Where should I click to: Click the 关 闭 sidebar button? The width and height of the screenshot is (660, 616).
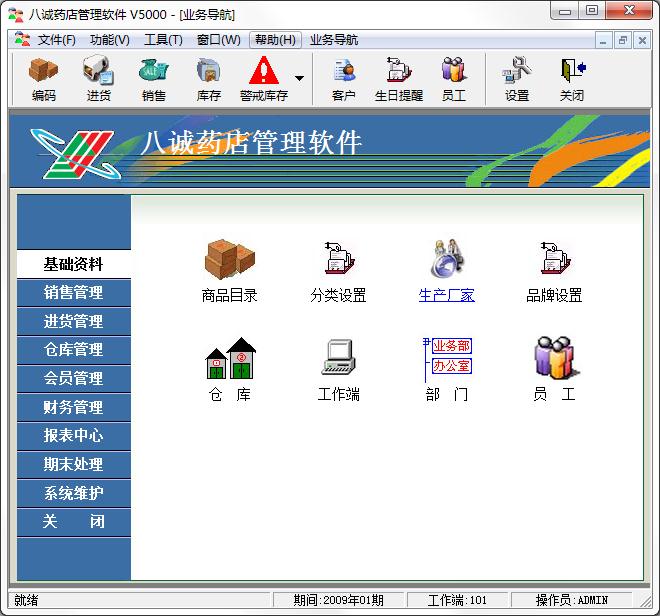point(74,521)
